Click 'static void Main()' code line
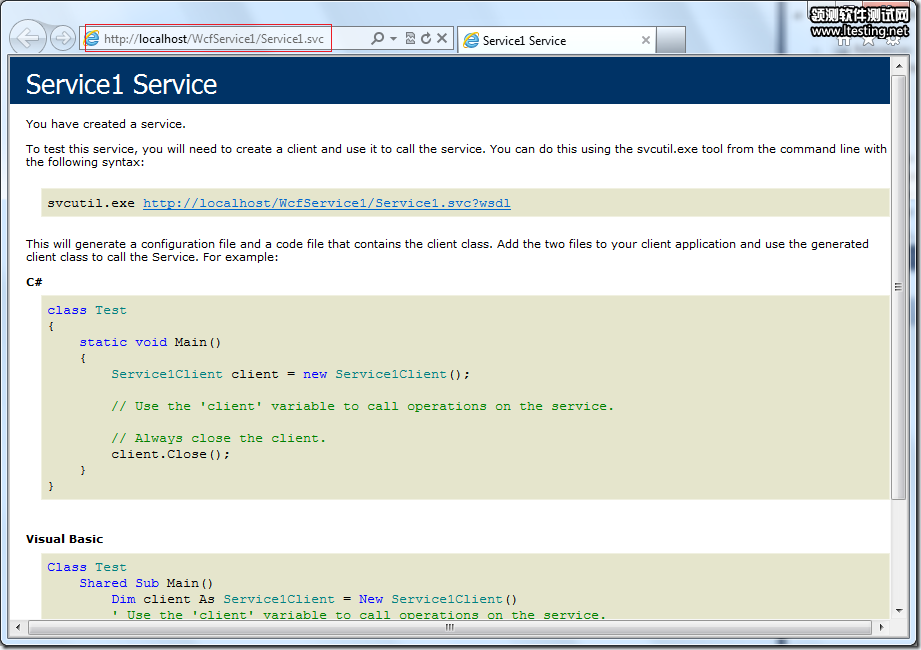This screenshot has height=650, width=921. (150, 342)
